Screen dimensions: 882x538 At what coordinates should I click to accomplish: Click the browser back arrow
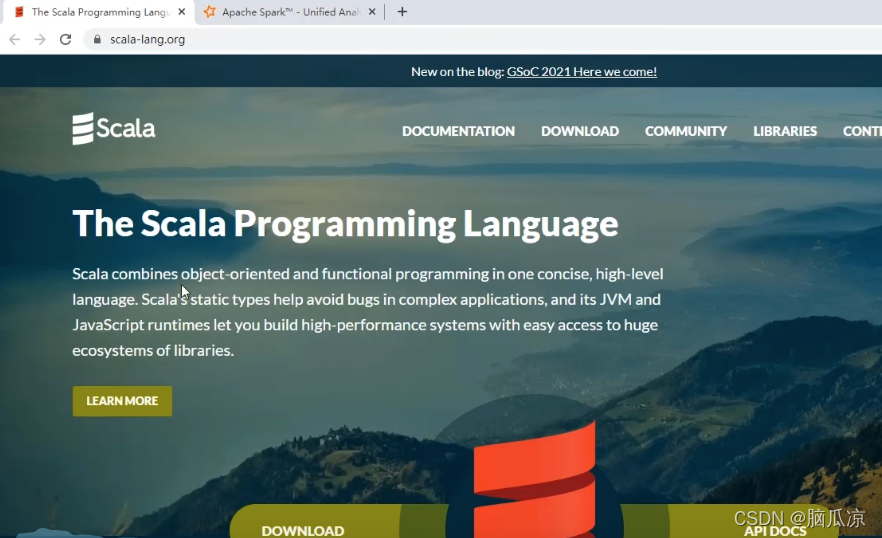point(15,39)
